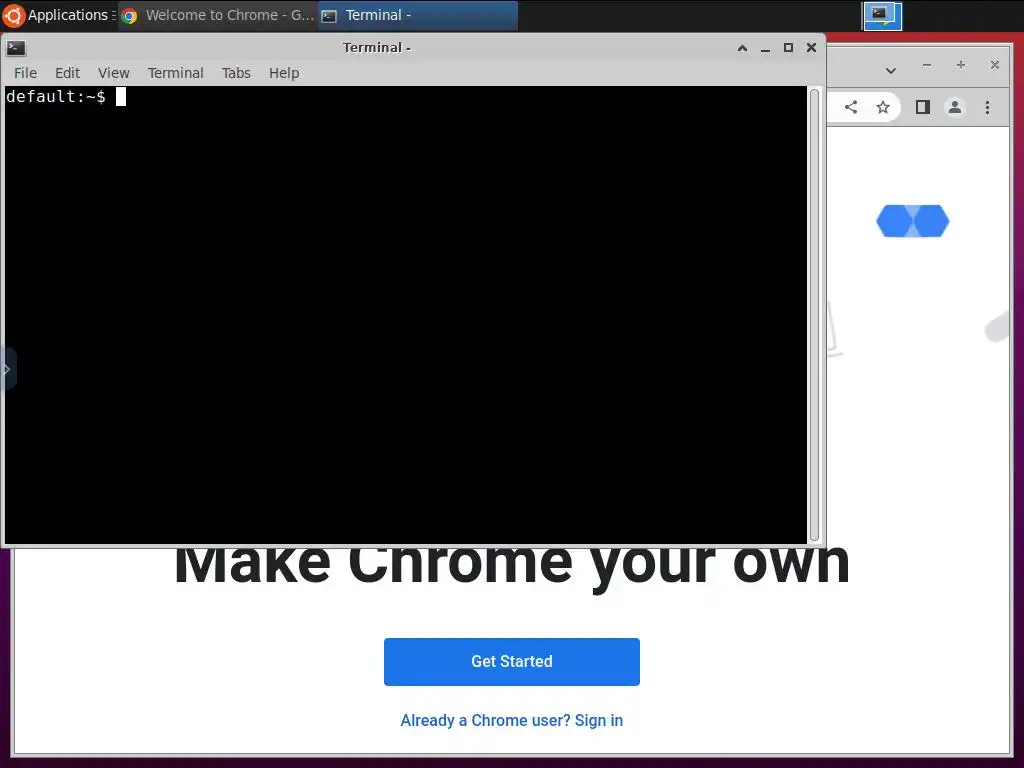
Task: Shade the Terminal window with up arrow
Action: click(x=743, y=48)
